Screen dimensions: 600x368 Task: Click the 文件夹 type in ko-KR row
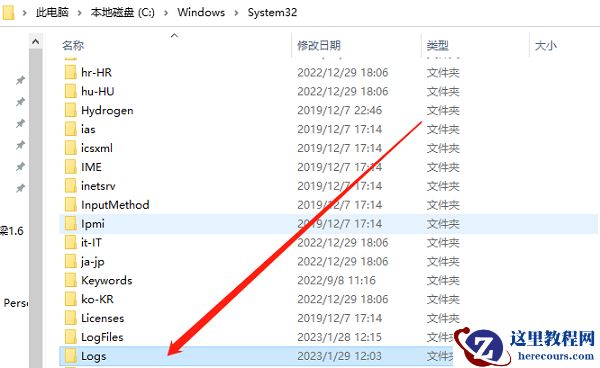tap(443, 299)
